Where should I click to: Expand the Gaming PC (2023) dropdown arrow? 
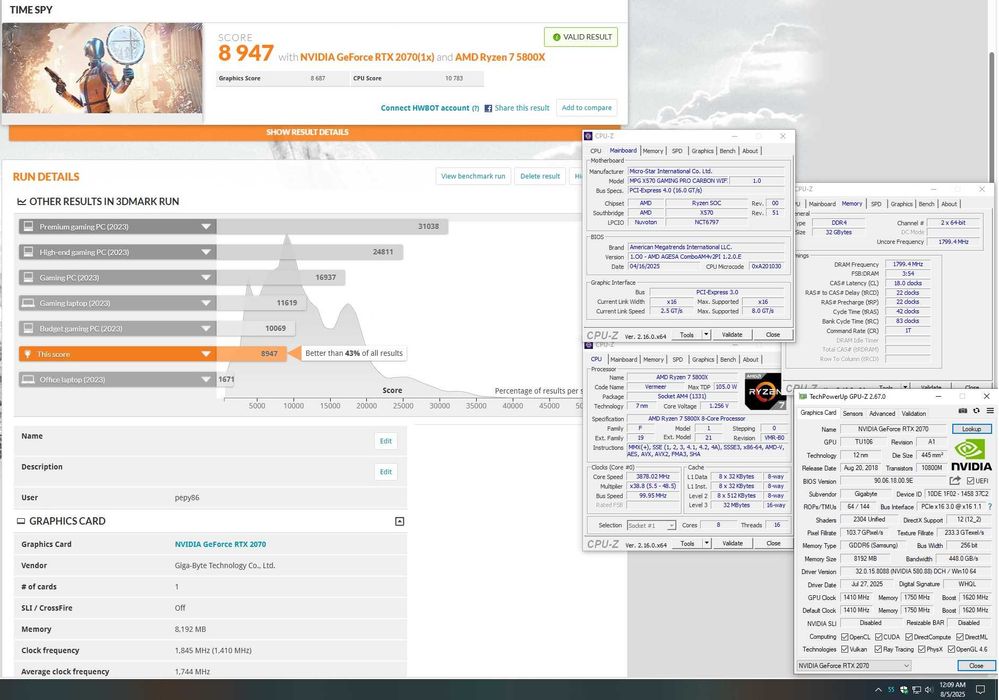[206, 277]
